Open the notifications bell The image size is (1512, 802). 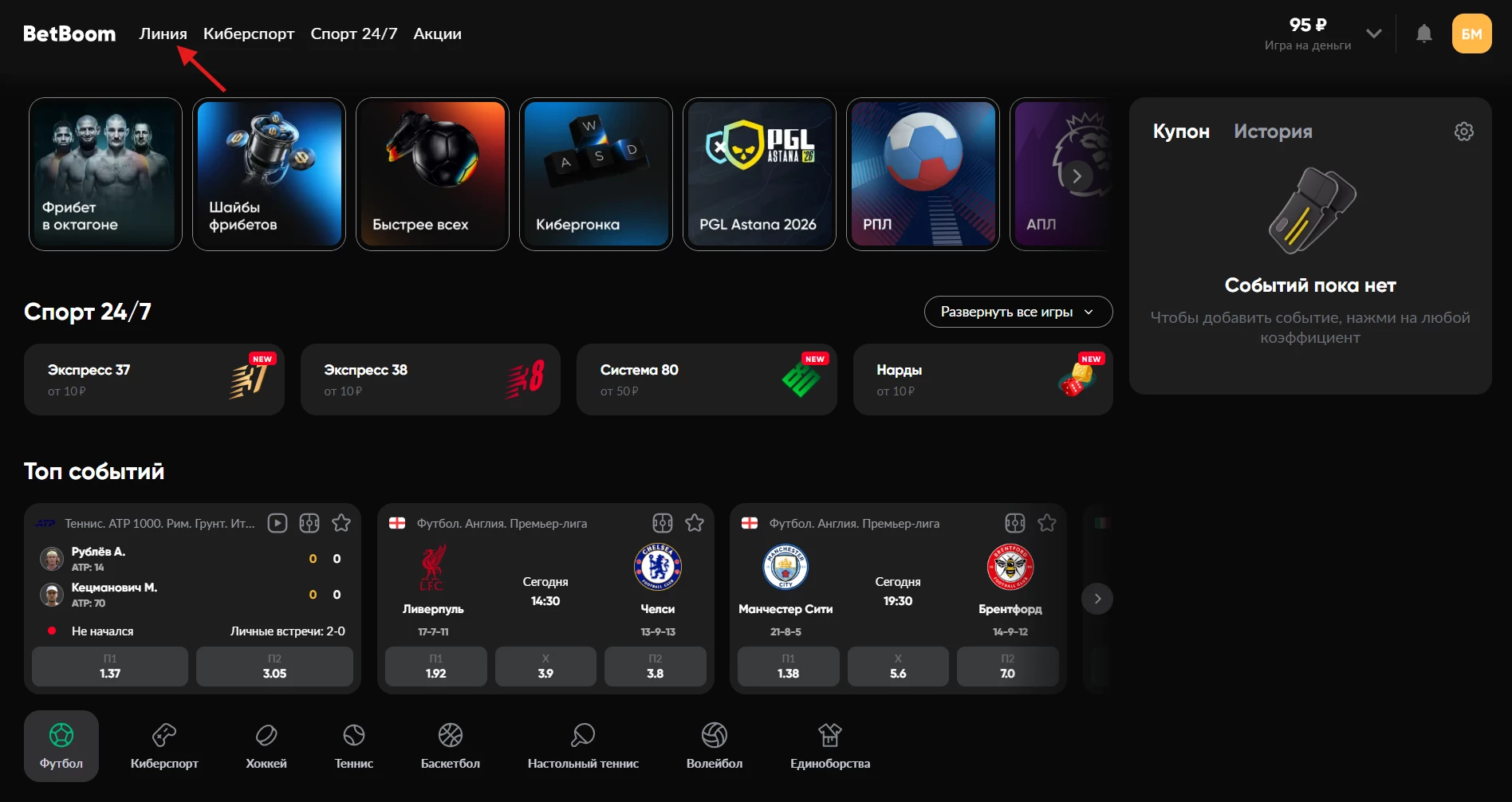[x=1423, y=33]
